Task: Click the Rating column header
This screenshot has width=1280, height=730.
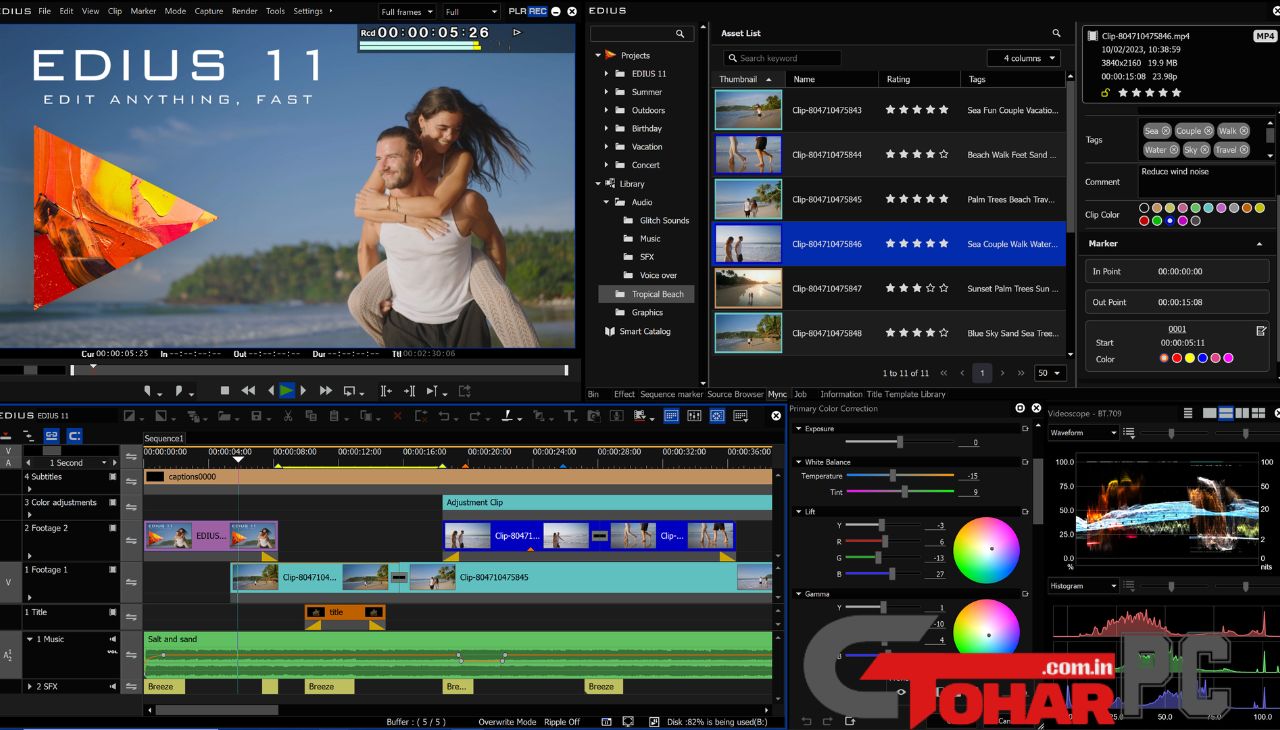Action: pyautogui.click(x=919, y=79)
